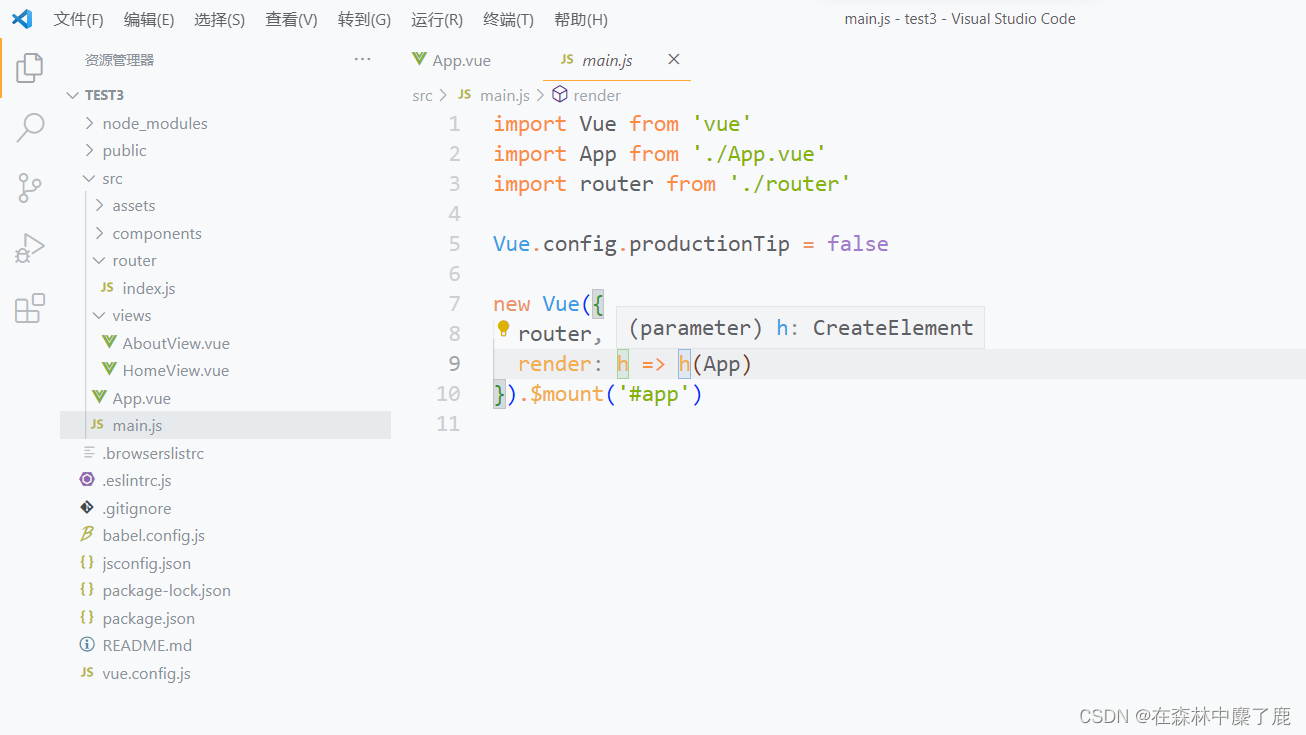Click the VS Code logo icon
Screen dimensions: 1306x735
click(22, 19)
